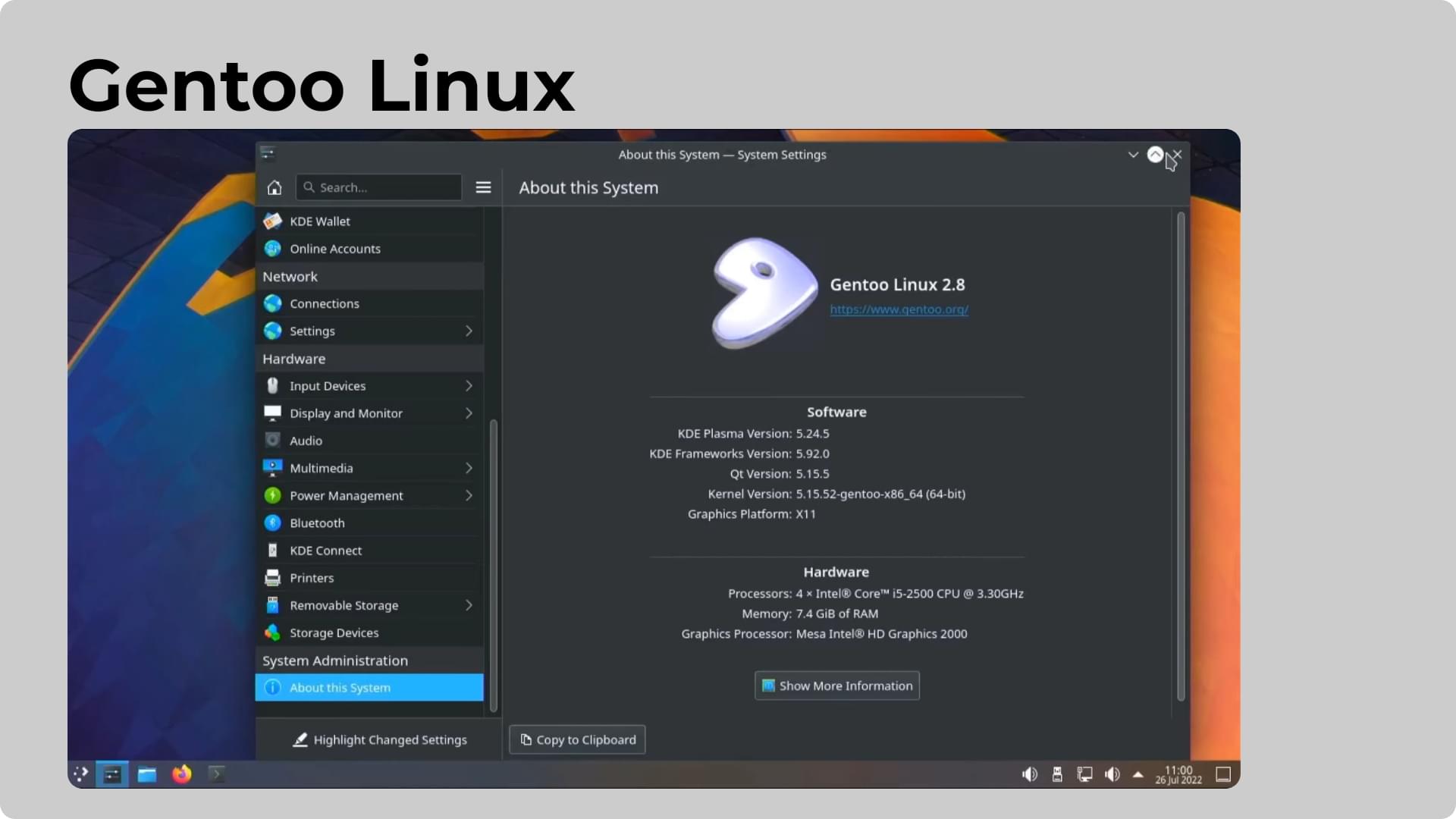Click the Printers icon
Screen dimensions: 1456x819
[x=272, y=578]
